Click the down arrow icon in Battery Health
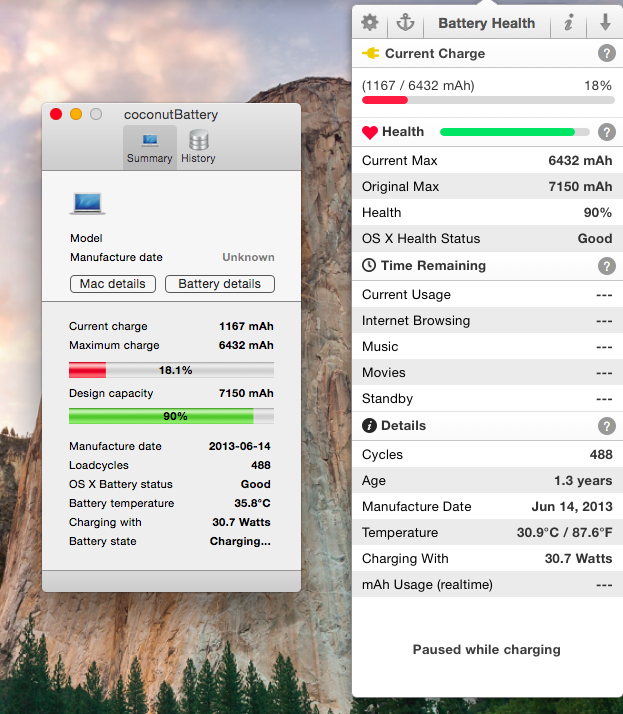The height and width of the screenshot is (714, 623). click(x=605, y=22)
